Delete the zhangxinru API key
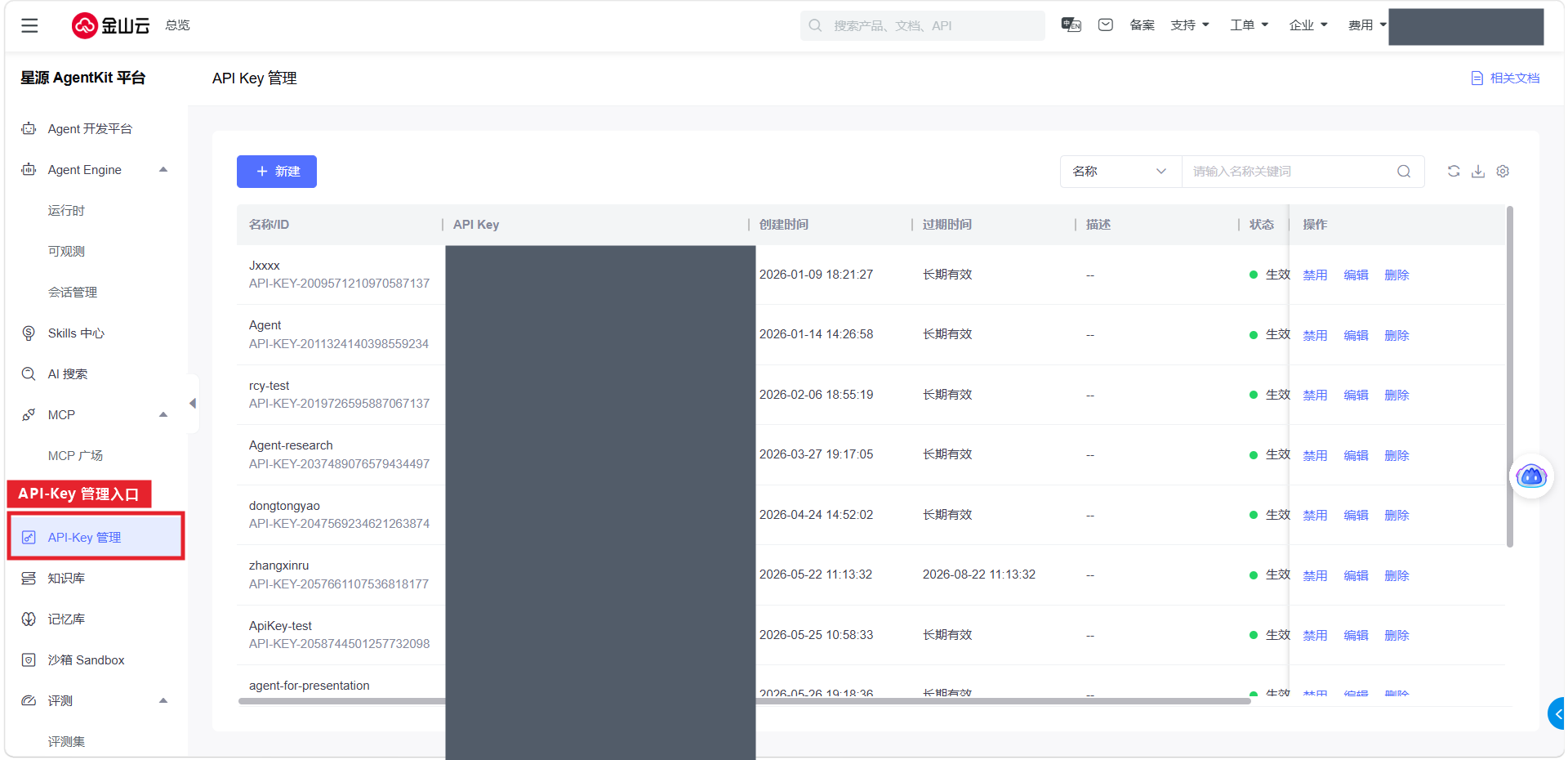 click(1396, 575)
